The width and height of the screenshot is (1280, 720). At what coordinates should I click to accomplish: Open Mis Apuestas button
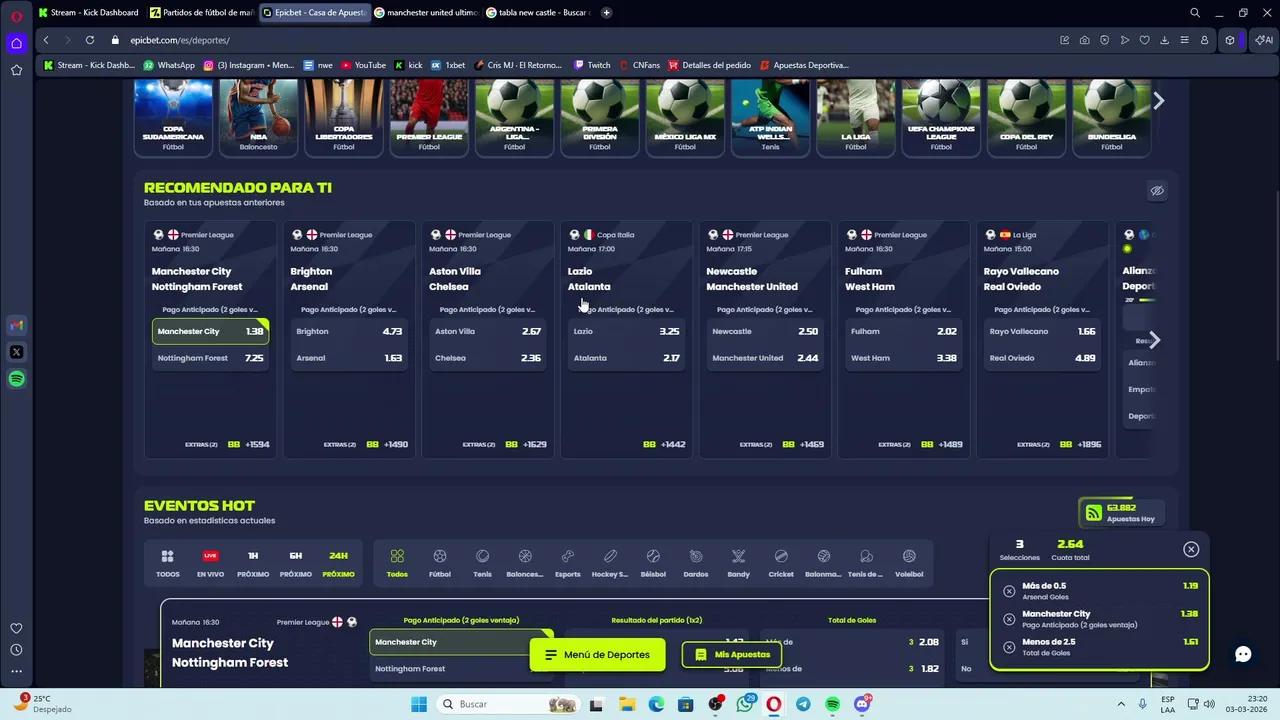point(732,655)
